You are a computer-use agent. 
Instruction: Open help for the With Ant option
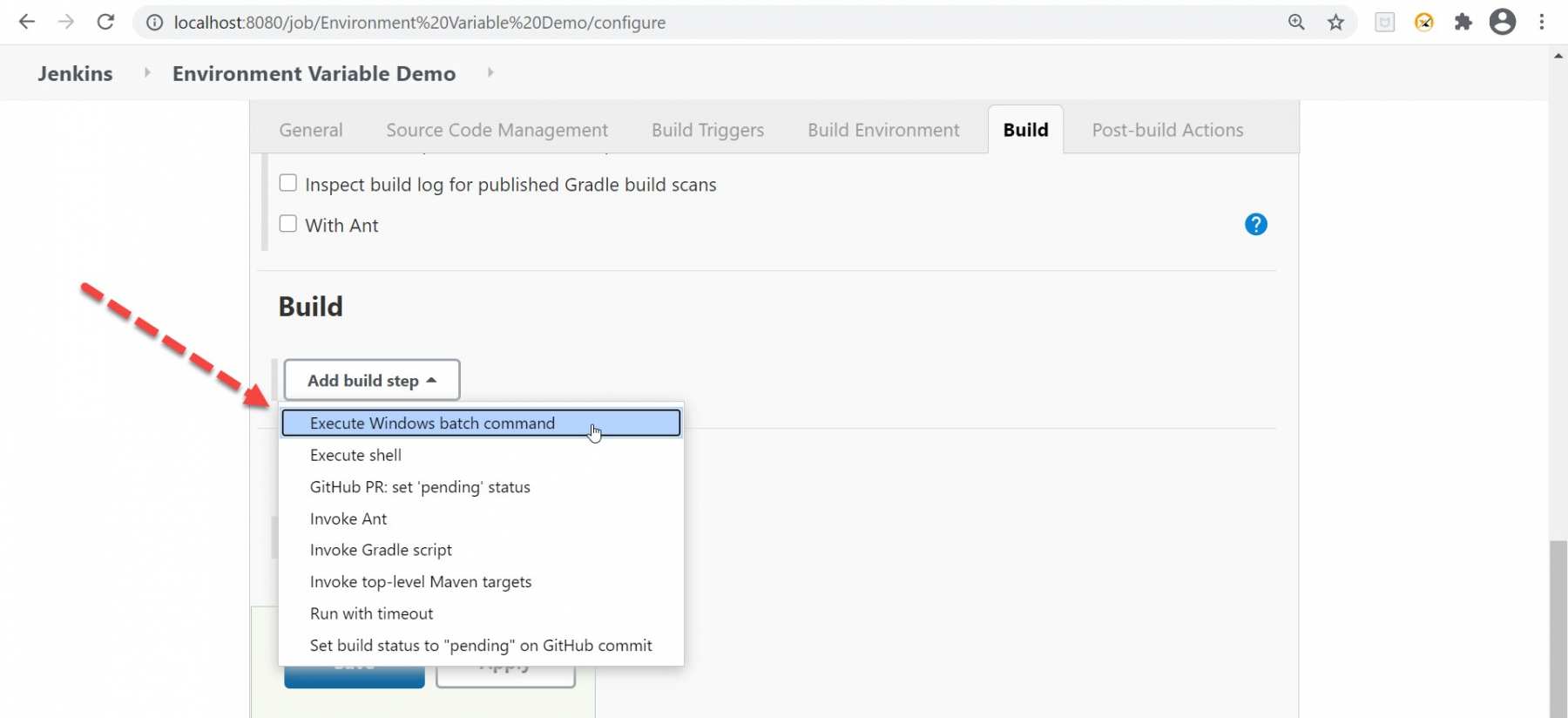(1256, 225)
